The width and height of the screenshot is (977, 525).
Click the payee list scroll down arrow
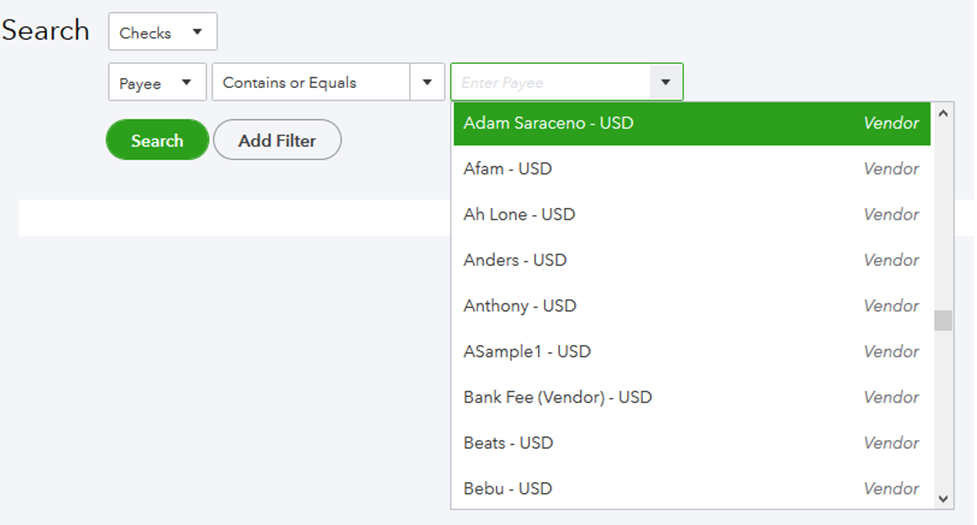[943, 499]
